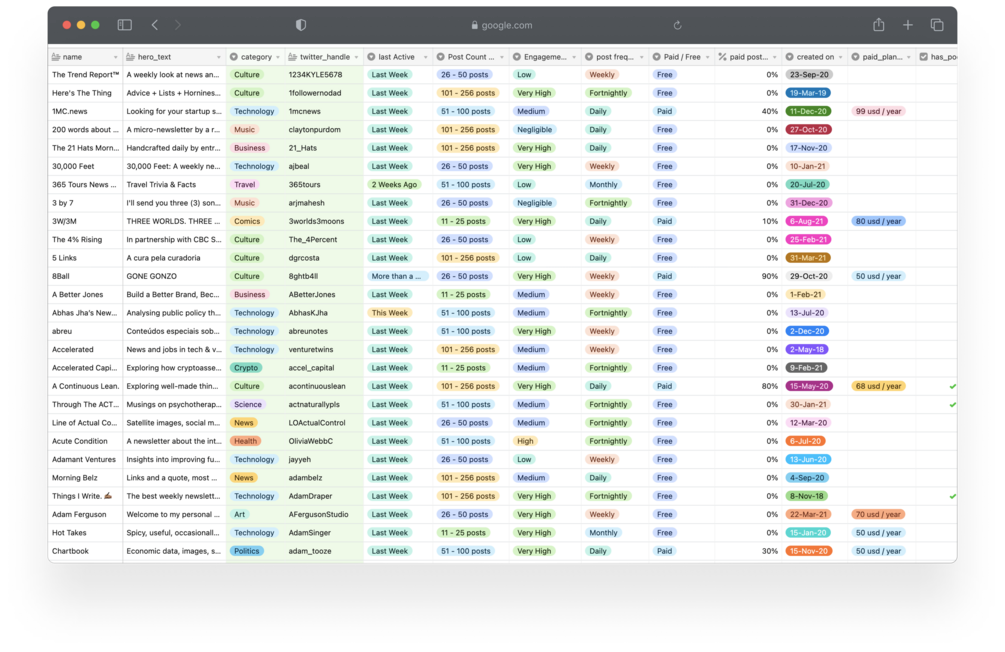Click the 'Travel' category tag
1005x652 pixels.
[245, 185]
